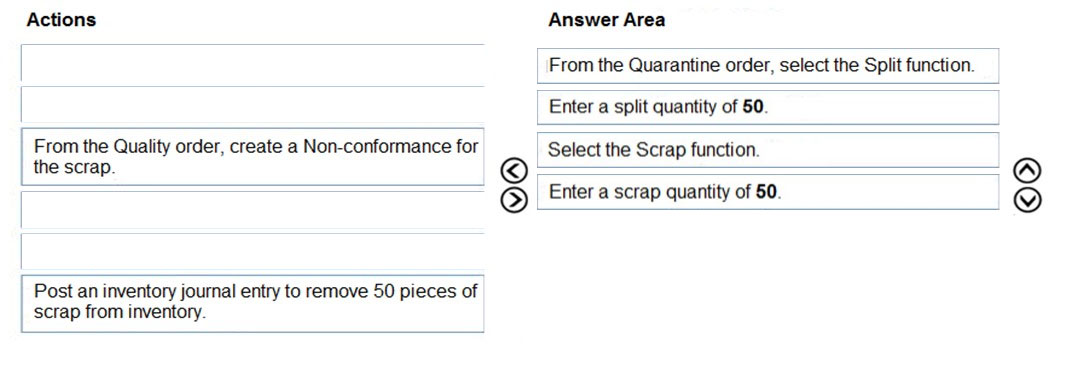Select 'Post an inventory journal entry' action

[x=253, y=303]
